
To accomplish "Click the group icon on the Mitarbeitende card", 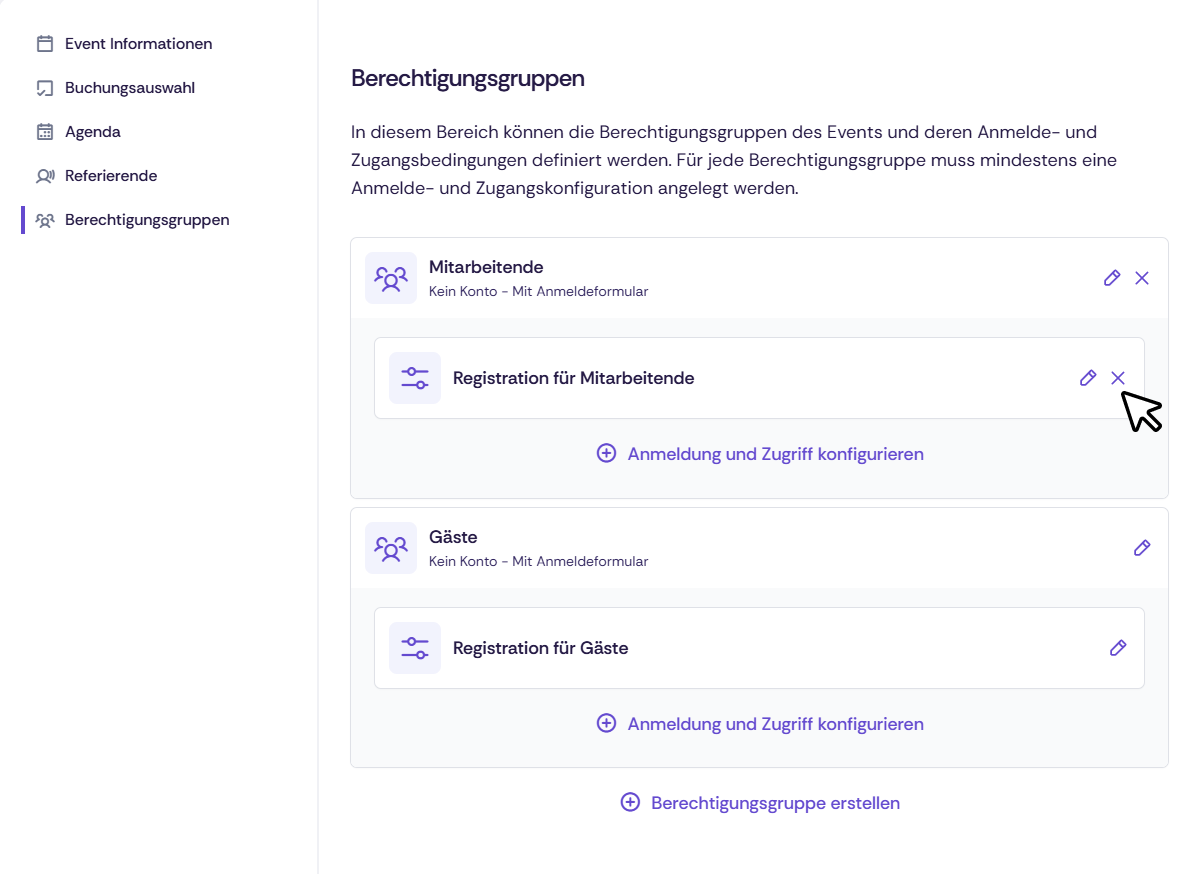I will click(x=391, y=277).
